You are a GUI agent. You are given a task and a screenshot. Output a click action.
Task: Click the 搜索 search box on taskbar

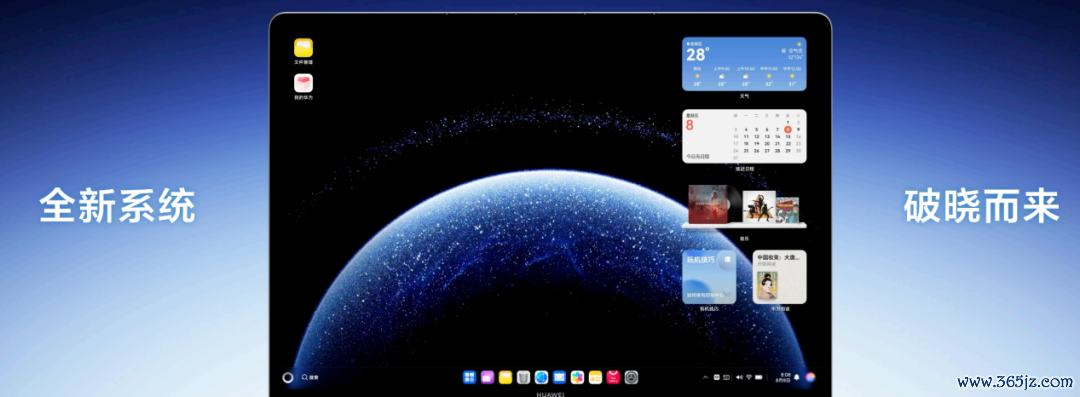tap(310, 377)
